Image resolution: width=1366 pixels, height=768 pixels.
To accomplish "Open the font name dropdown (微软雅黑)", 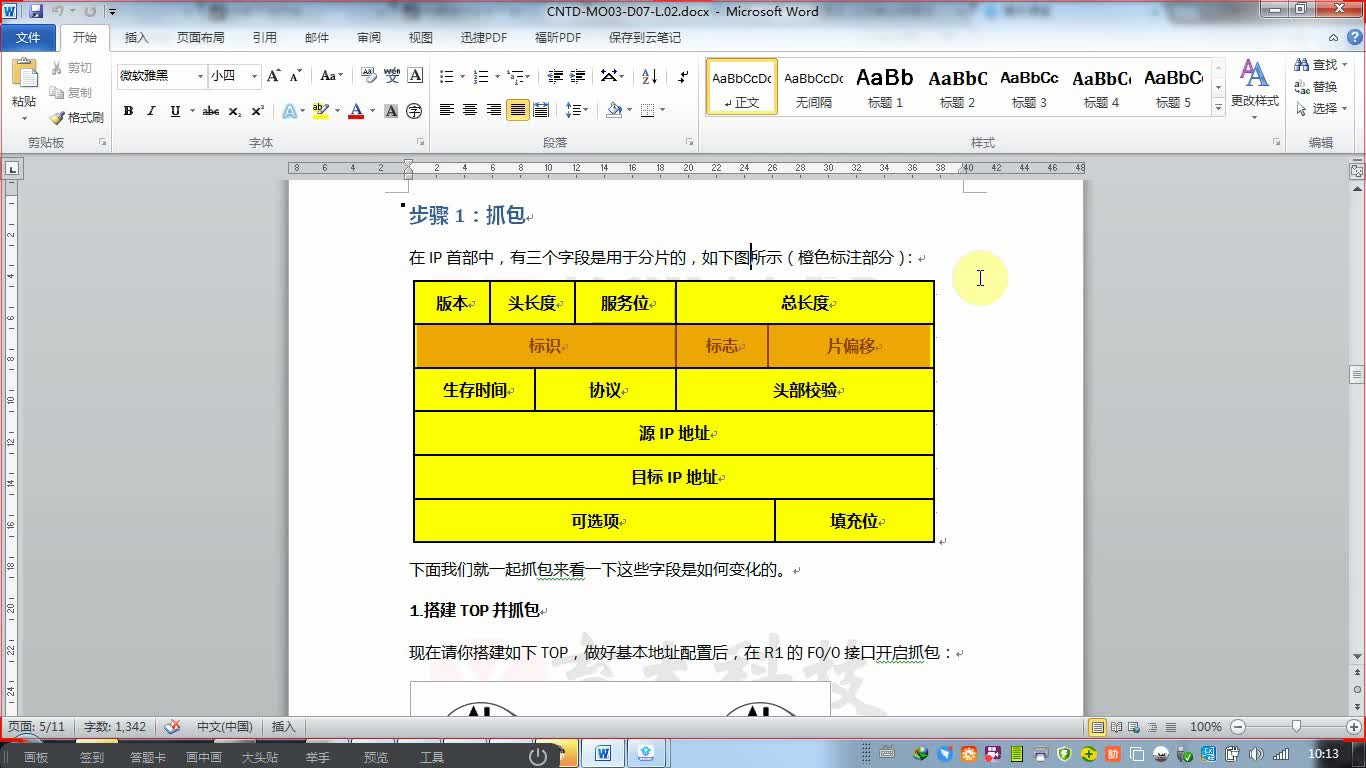I will coord(200,76).
